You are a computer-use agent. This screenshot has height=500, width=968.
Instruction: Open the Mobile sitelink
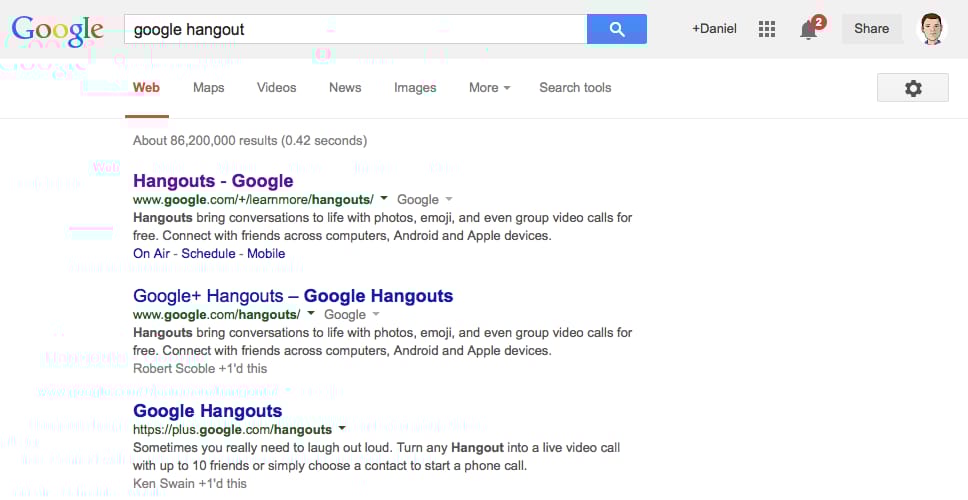[266, 253]
